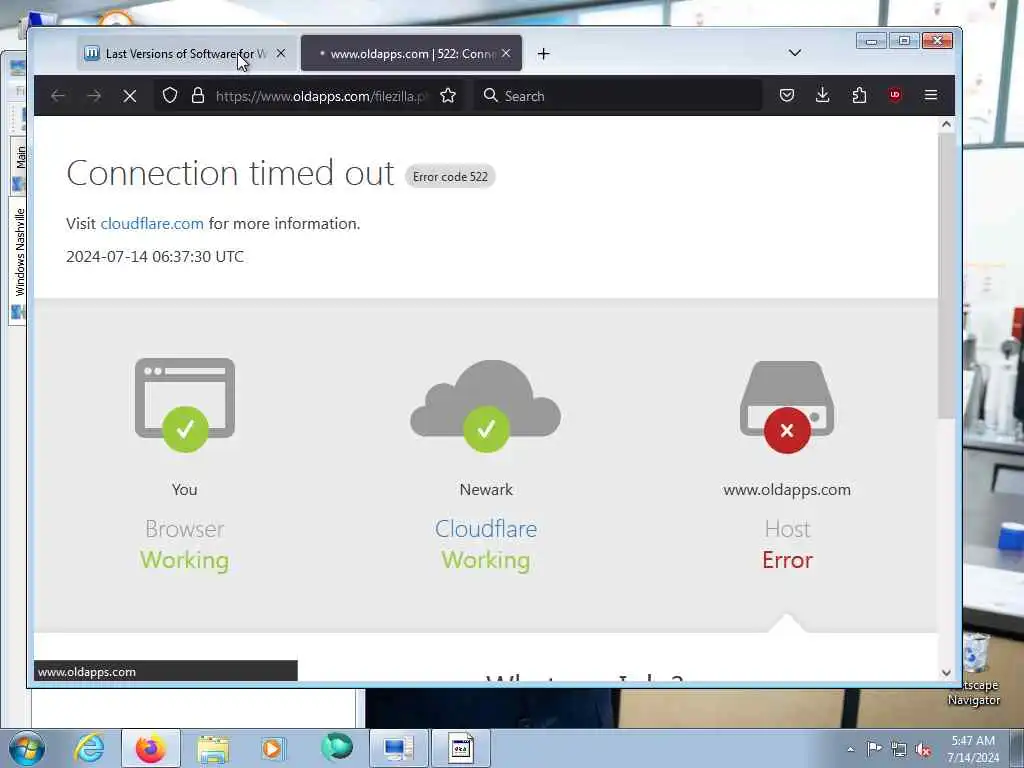Click the vertical scrollbar thumb
This screenshot has width=1024, height=768.
(x=946, y=274)
